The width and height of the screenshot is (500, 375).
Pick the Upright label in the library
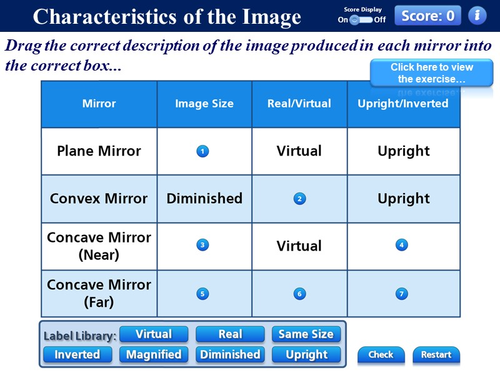pyautogui.click(x=306, y=354)
